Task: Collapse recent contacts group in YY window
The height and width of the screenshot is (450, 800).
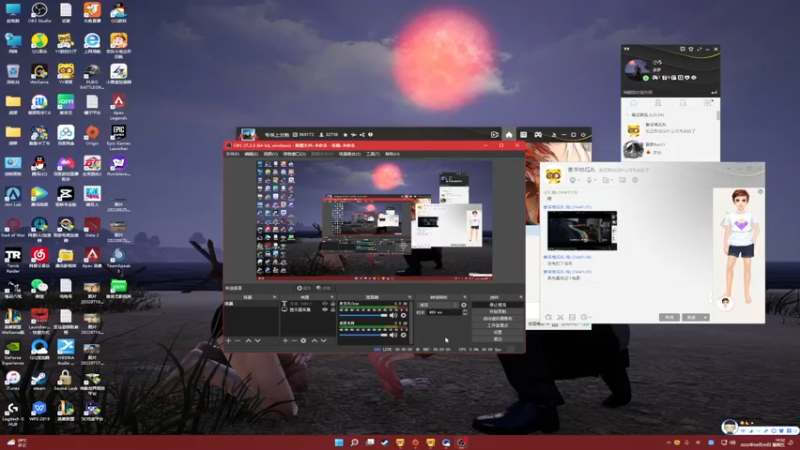Action: pos(628,115)
